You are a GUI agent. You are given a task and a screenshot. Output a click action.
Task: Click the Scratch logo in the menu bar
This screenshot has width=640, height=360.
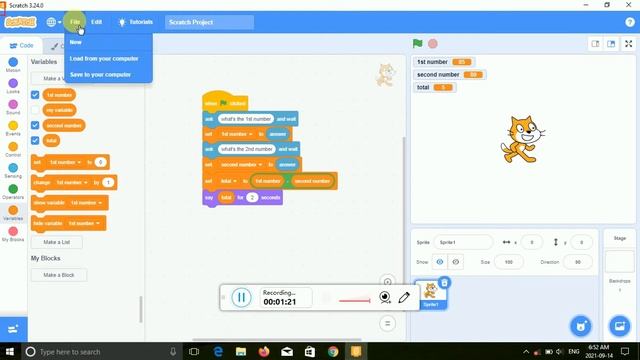pos(20,22)
